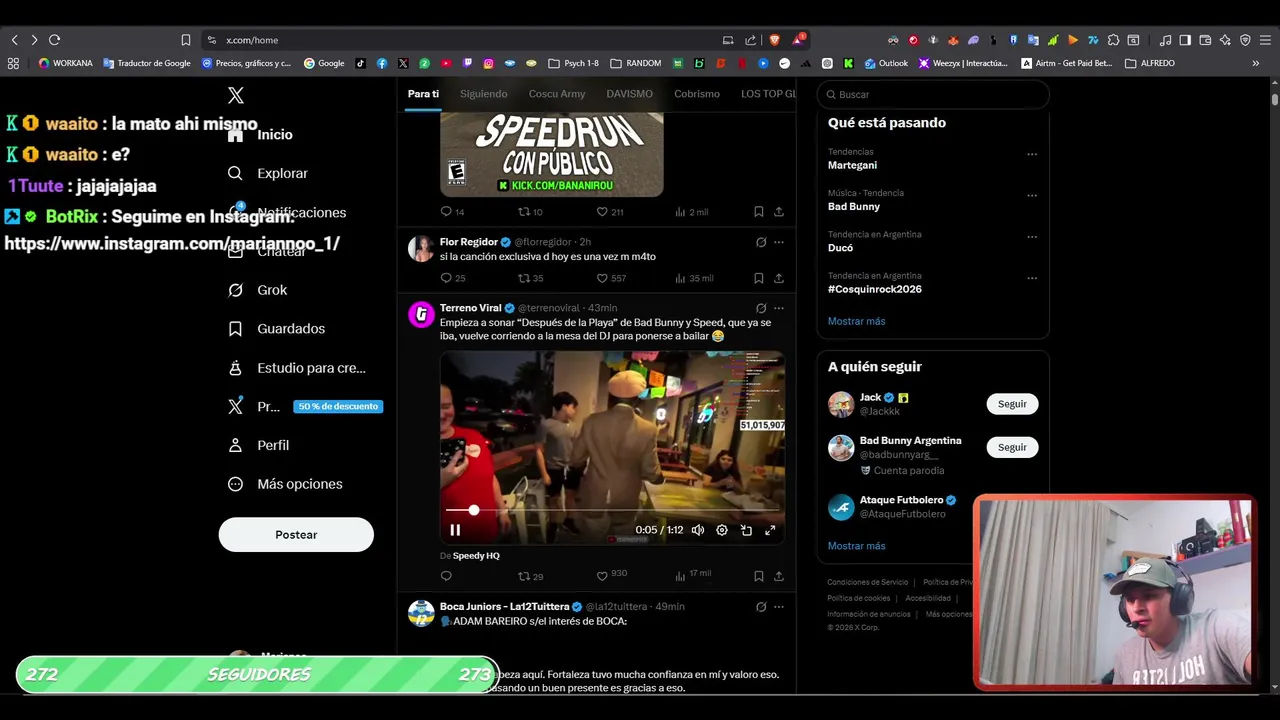Open Guardados bookmarks in sidebar

tap(276, 328)
